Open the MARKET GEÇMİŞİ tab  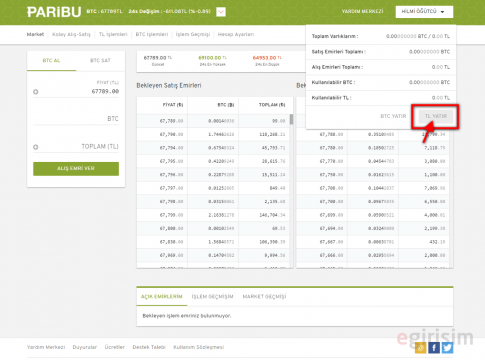(264, 296)
